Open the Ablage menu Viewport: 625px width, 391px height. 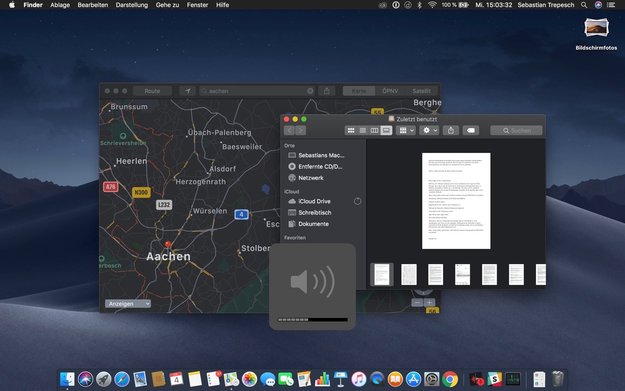[x=60, y=5]
